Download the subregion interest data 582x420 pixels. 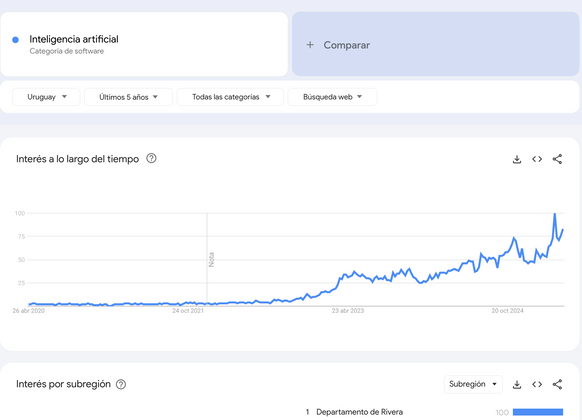[517, 384]
